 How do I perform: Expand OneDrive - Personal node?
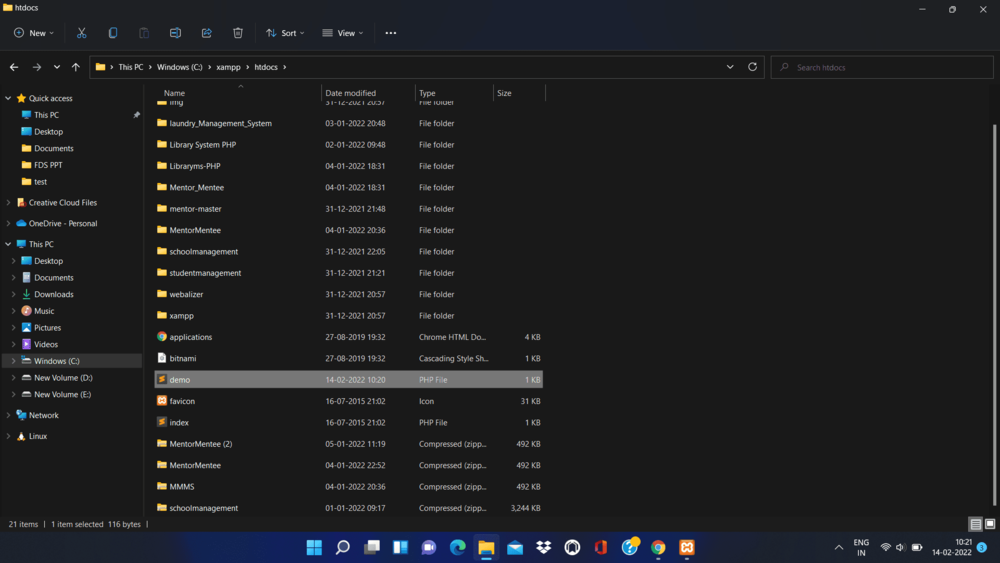(8, 224)
